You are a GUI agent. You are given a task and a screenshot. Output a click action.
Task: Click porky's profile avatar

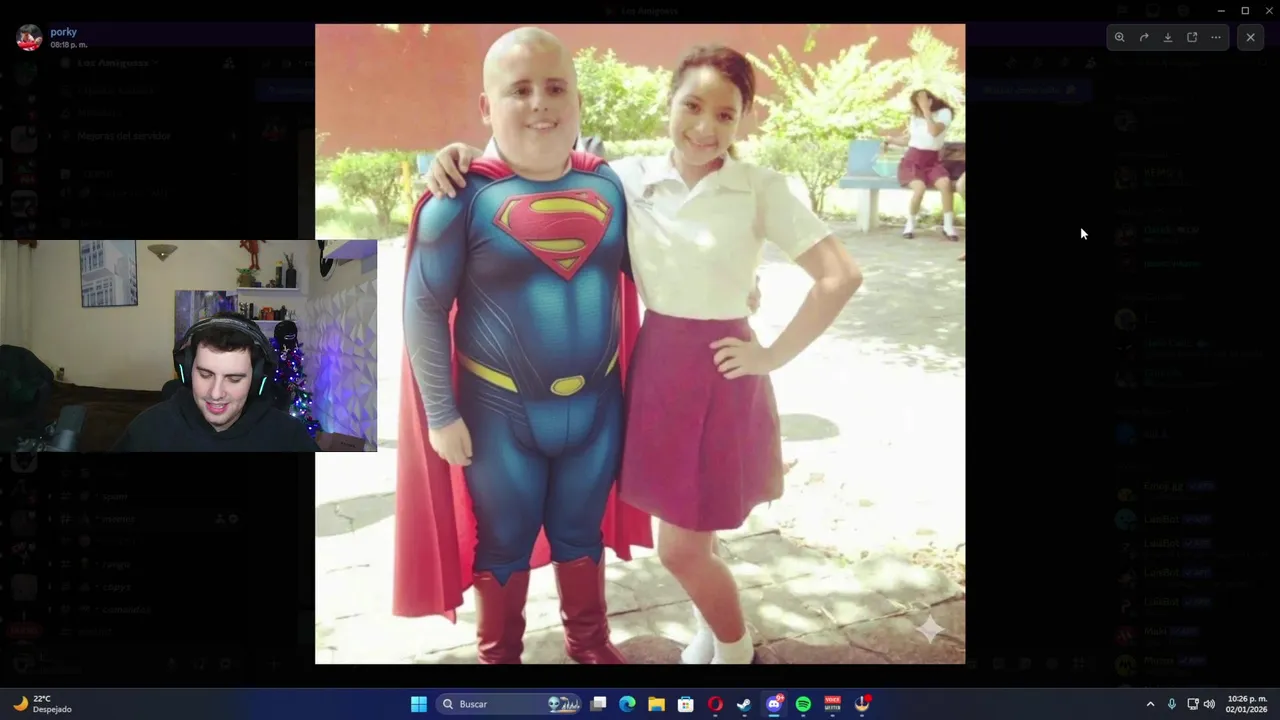coord(29,38)
